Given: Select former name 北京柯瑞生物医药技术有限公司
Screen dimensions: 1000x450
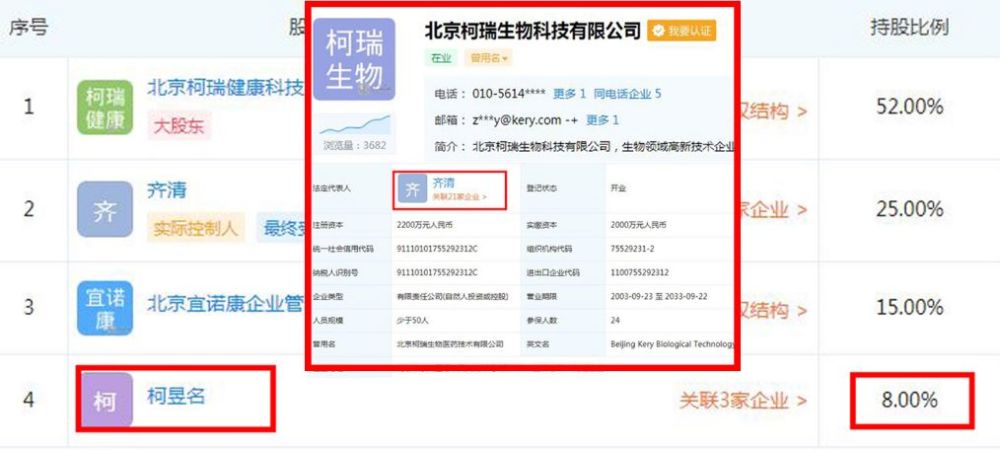Looking at the screenshot, I should (450, 344).
